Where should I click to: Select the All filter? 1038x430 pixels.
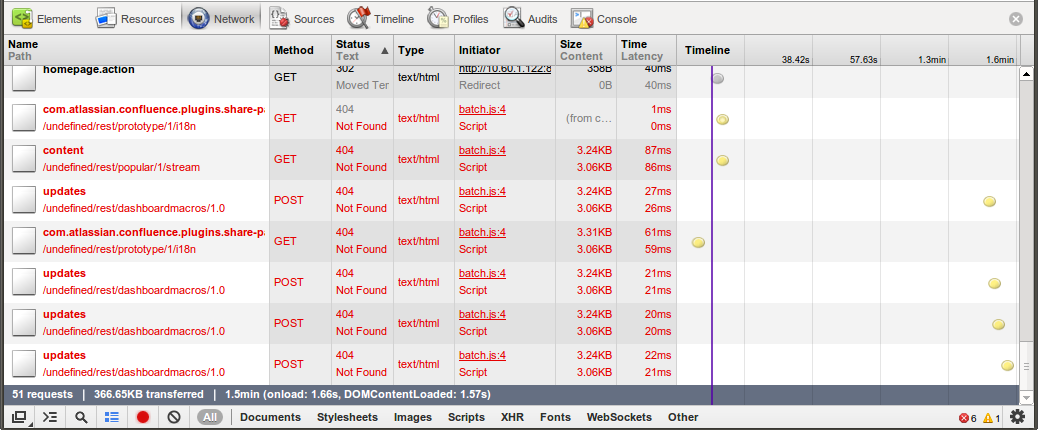pos(210,417)
